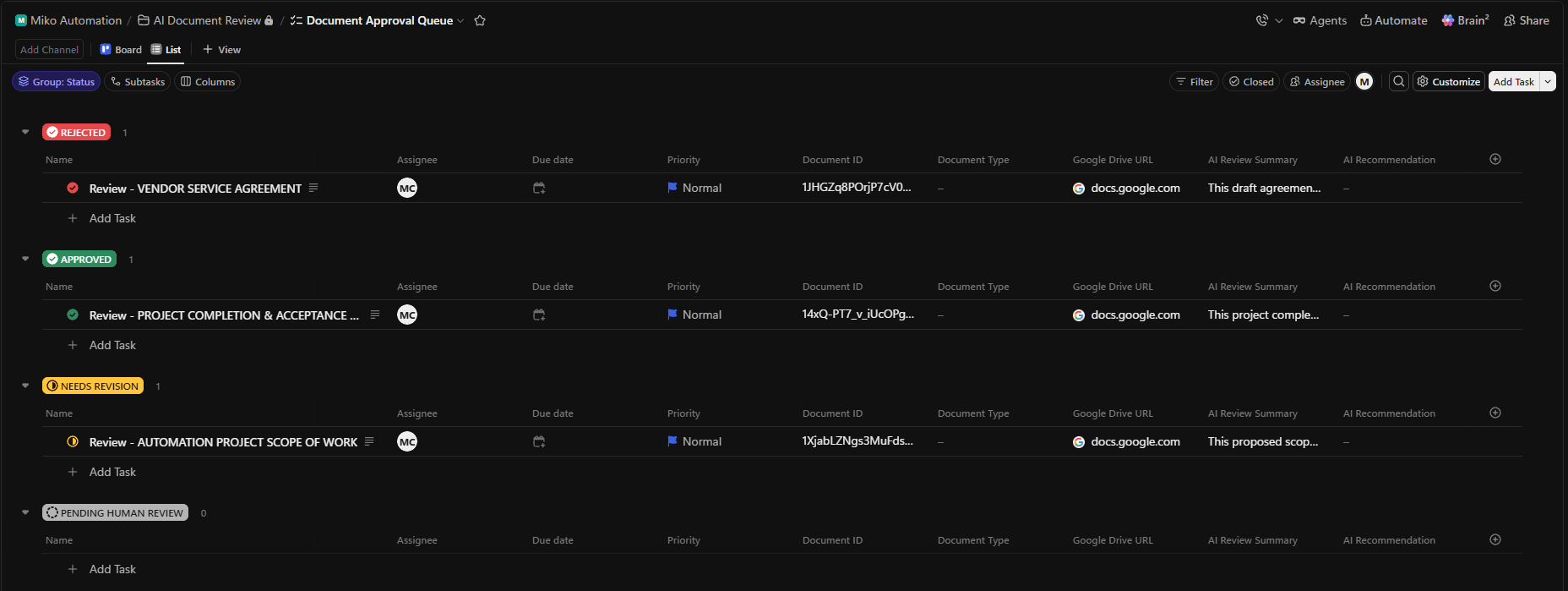Click priority flag of Automation Scope task
This screenshot has width=1568, height=591.
coord(672,441)
